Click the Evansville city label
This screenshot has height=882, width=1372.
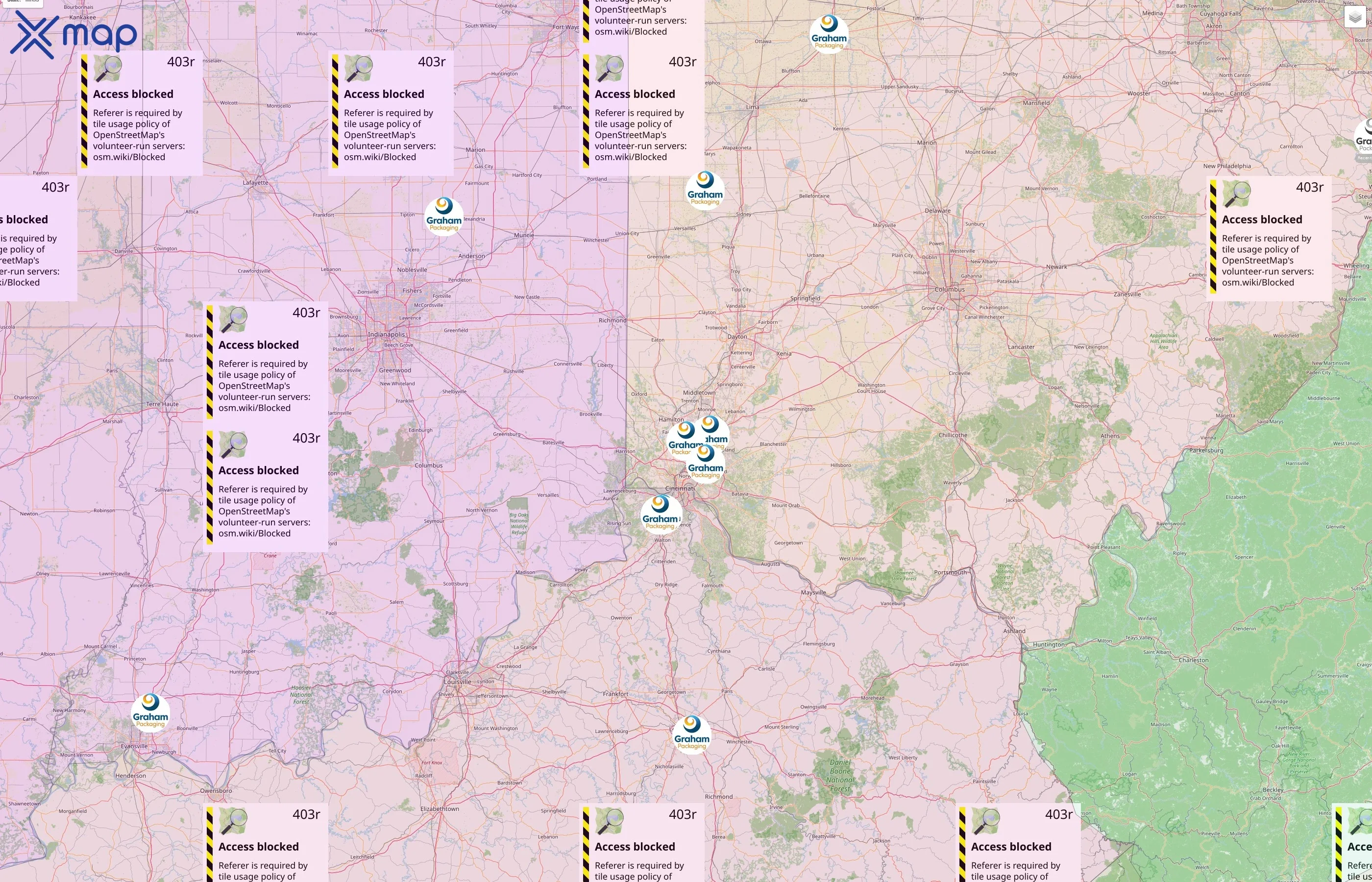click(x=135, y=746)
